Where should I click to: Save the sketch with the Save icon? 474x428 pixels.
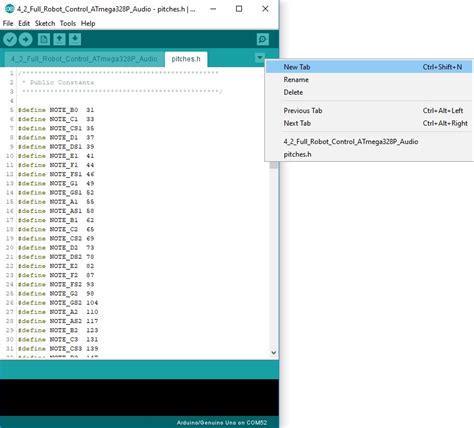pos(75,39)
